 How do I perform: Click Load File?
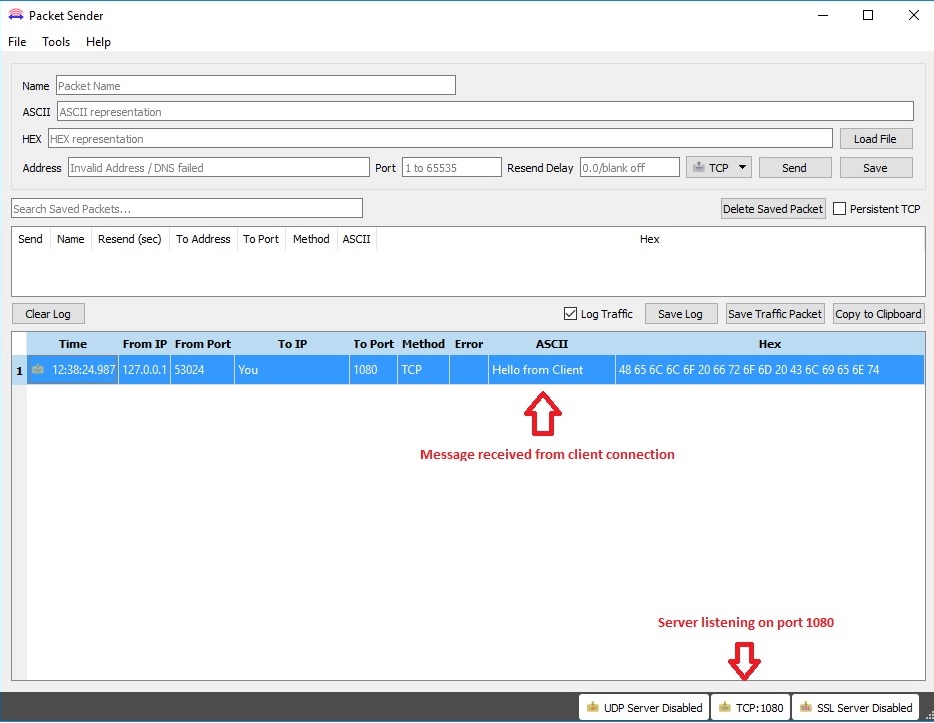875,138
